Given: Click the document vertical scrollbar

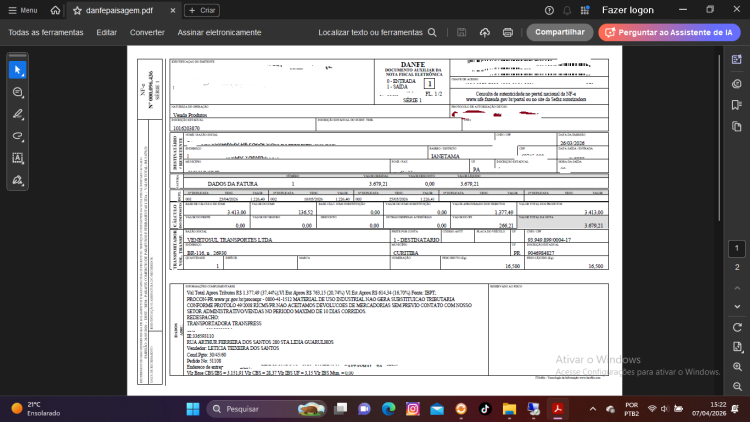Looking at the screenshot, I should [719, 138].
